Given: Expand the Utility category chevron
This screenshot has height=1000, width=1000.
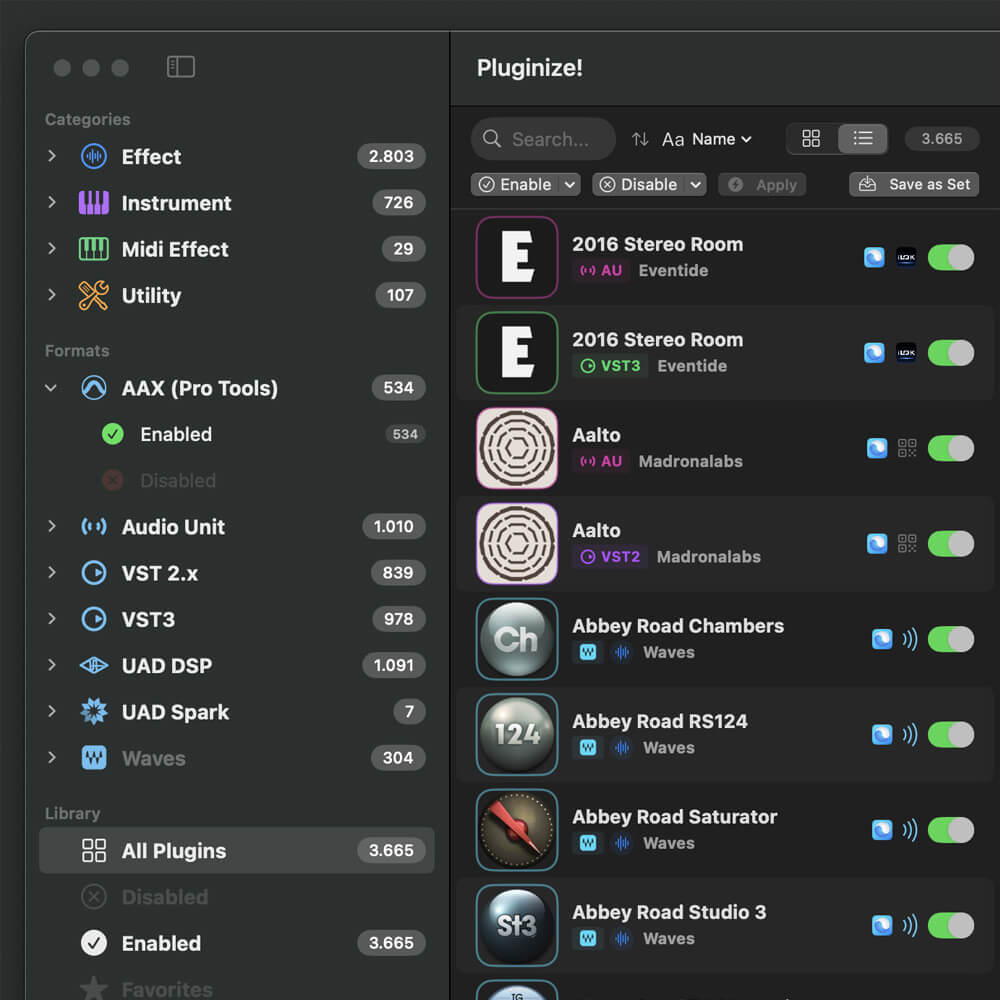Looking at the screenshot, I should coord(52,295).
